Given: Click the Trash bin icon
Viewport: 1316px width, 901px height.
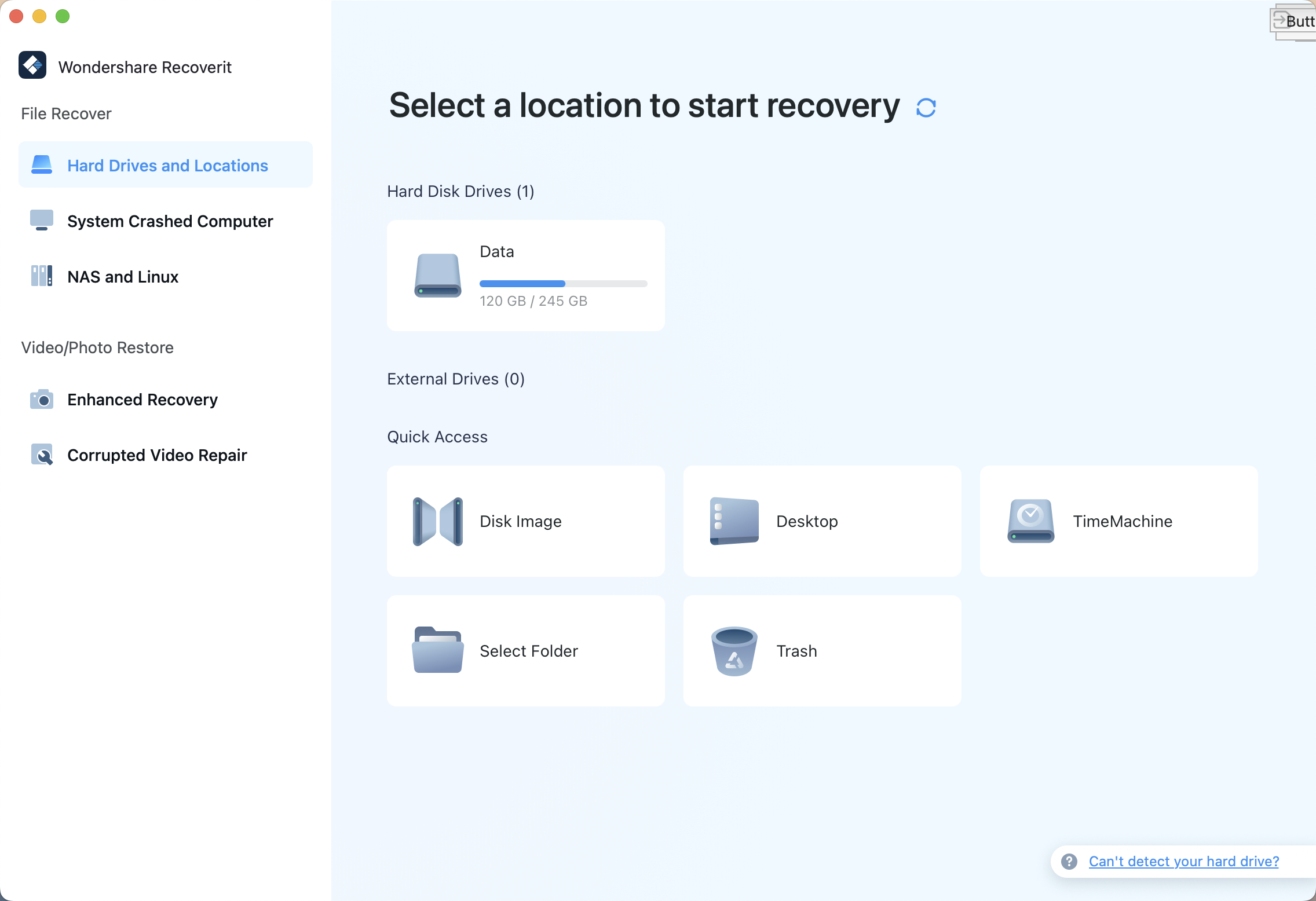Looking at the screenshot, I should click(x=734, y=651).
